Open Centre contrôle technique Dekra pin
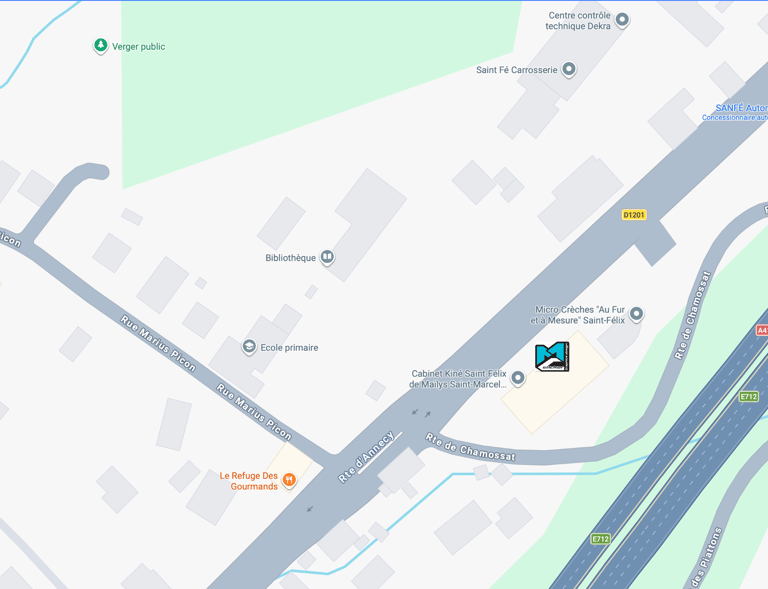This screenshot has height=589, width=768. point(622,20)
